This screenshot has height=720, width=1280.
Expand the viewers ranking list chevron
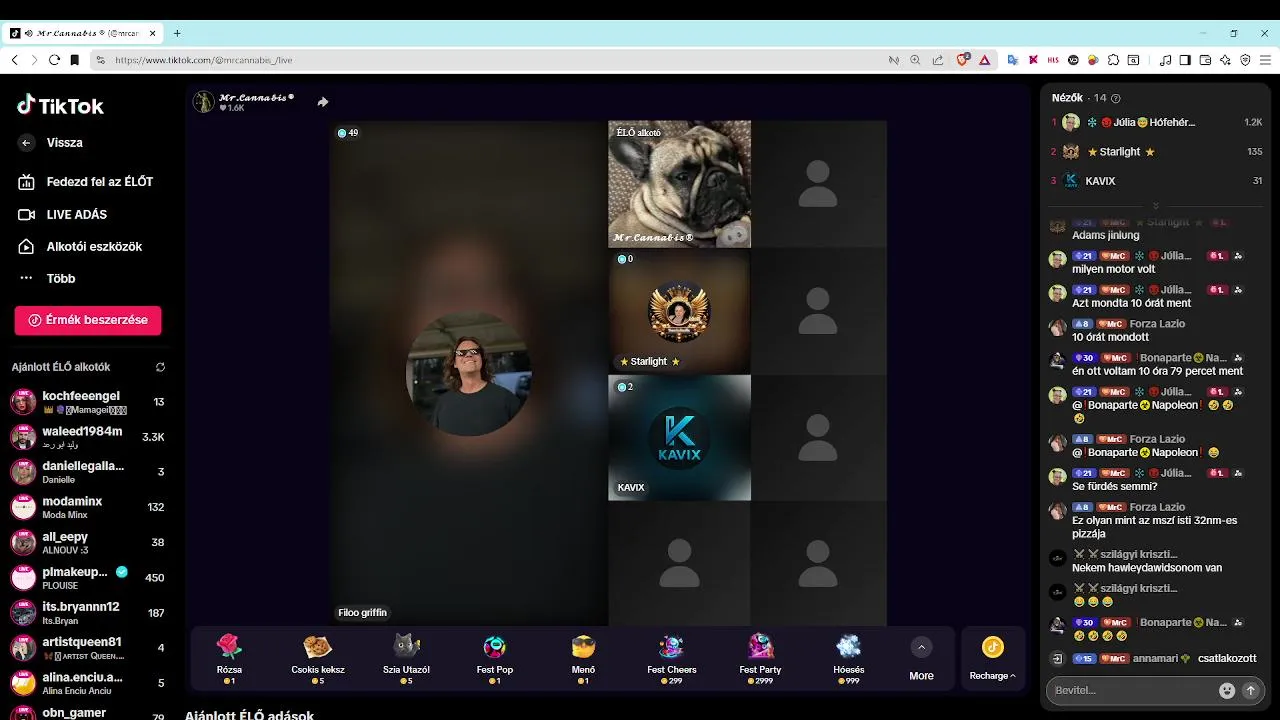coord(1156,206)
